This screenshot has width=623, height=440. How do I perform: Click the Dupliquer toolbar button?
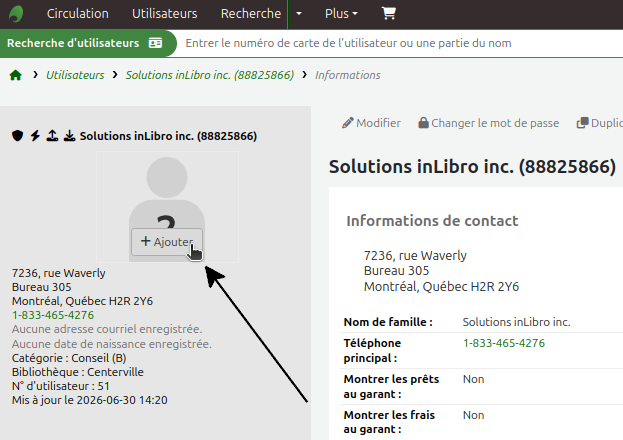(x=600, y=123)
